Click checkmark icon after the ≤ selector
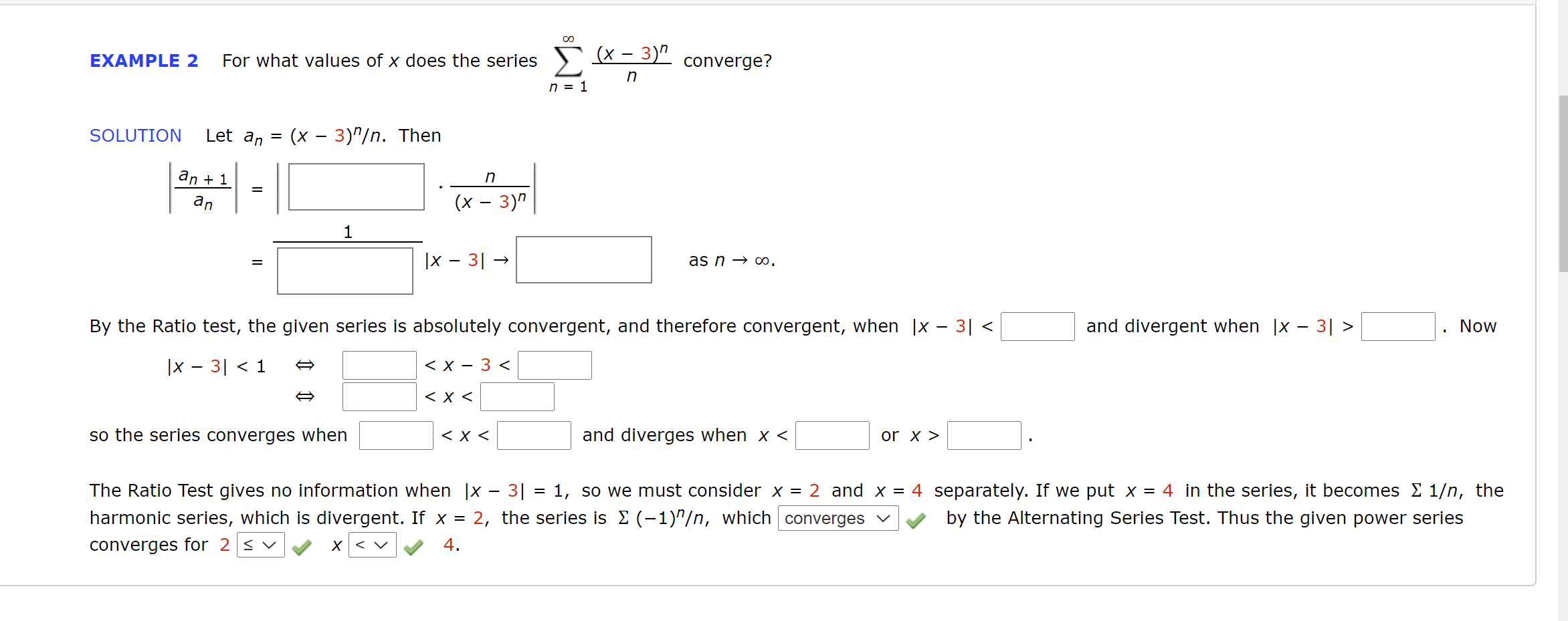This screenshot has width=1568, height=621. (x=302, y=547)
